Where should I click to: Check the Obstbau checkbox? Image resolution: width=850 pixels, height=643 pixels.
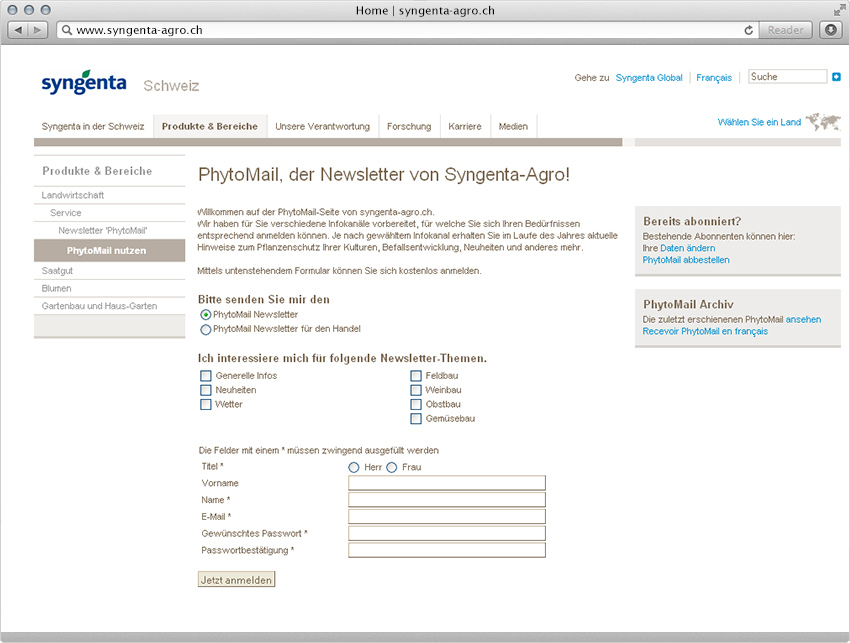[x=416, y=404]
